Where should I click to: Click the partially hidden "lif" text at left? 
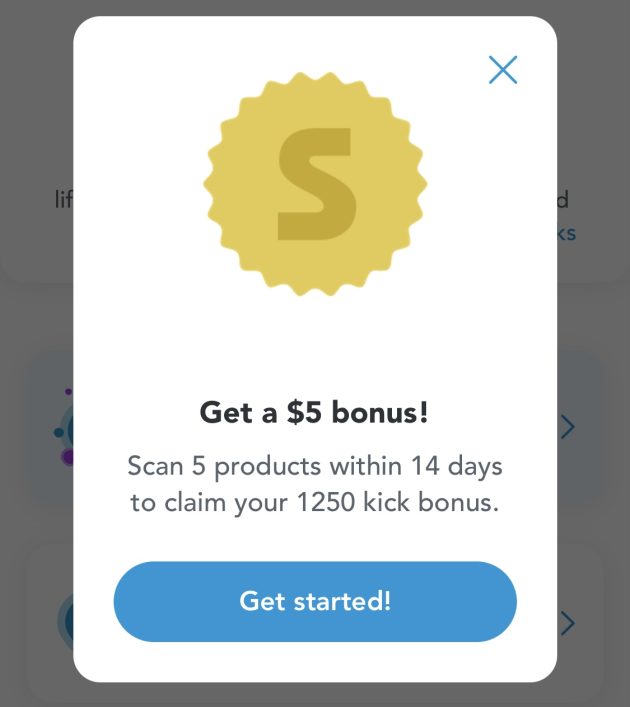click(63, 200)
